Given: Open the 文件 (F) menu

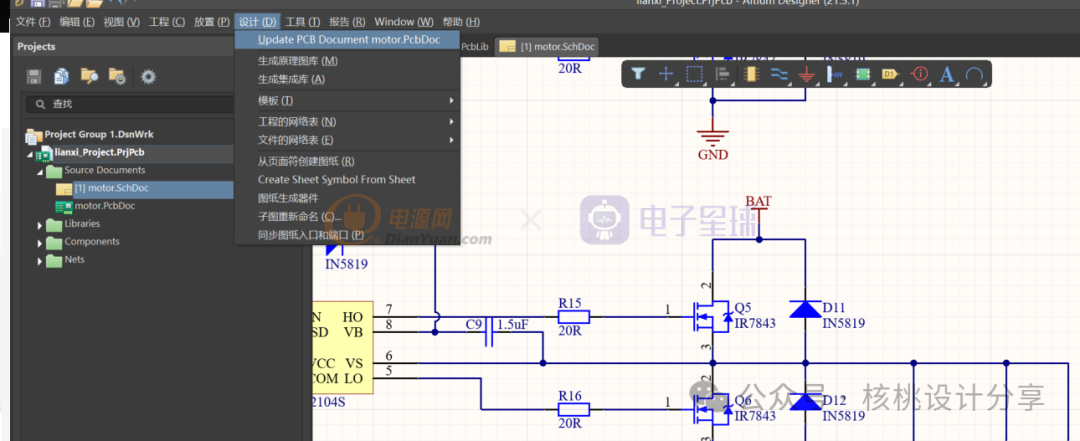Looking at the screenshot, I should [x=33, y=21].
